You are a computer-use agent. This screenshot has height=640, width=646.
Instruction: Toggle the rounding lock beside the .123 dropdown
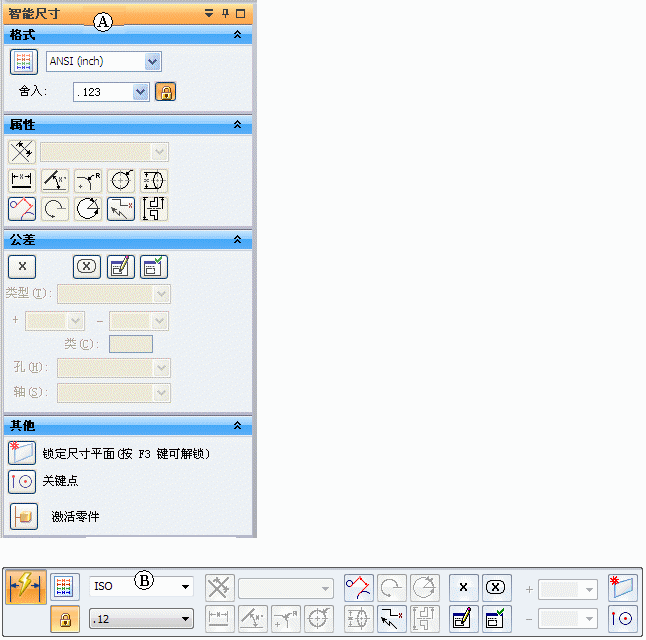[x=165, y=91]
